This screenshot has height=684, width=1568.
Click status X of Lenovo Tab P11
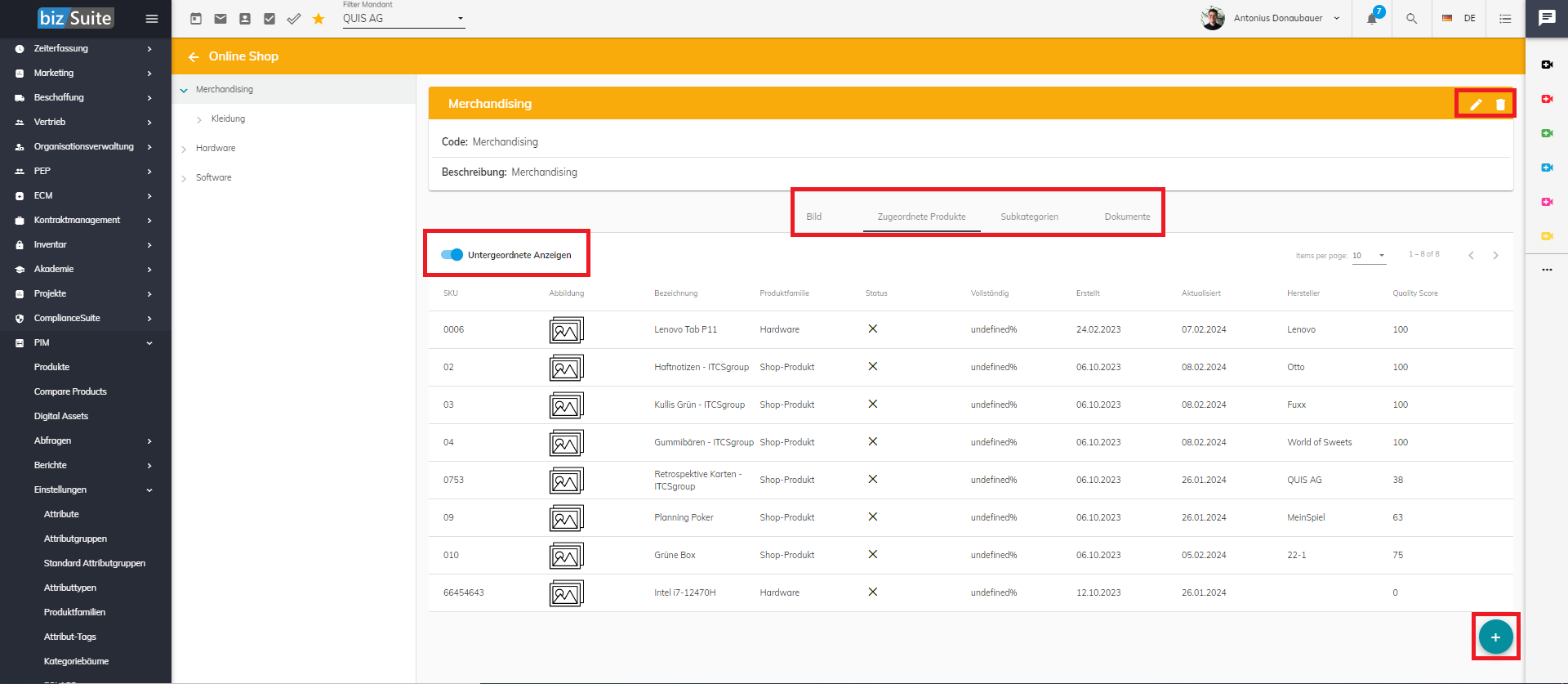872,329
